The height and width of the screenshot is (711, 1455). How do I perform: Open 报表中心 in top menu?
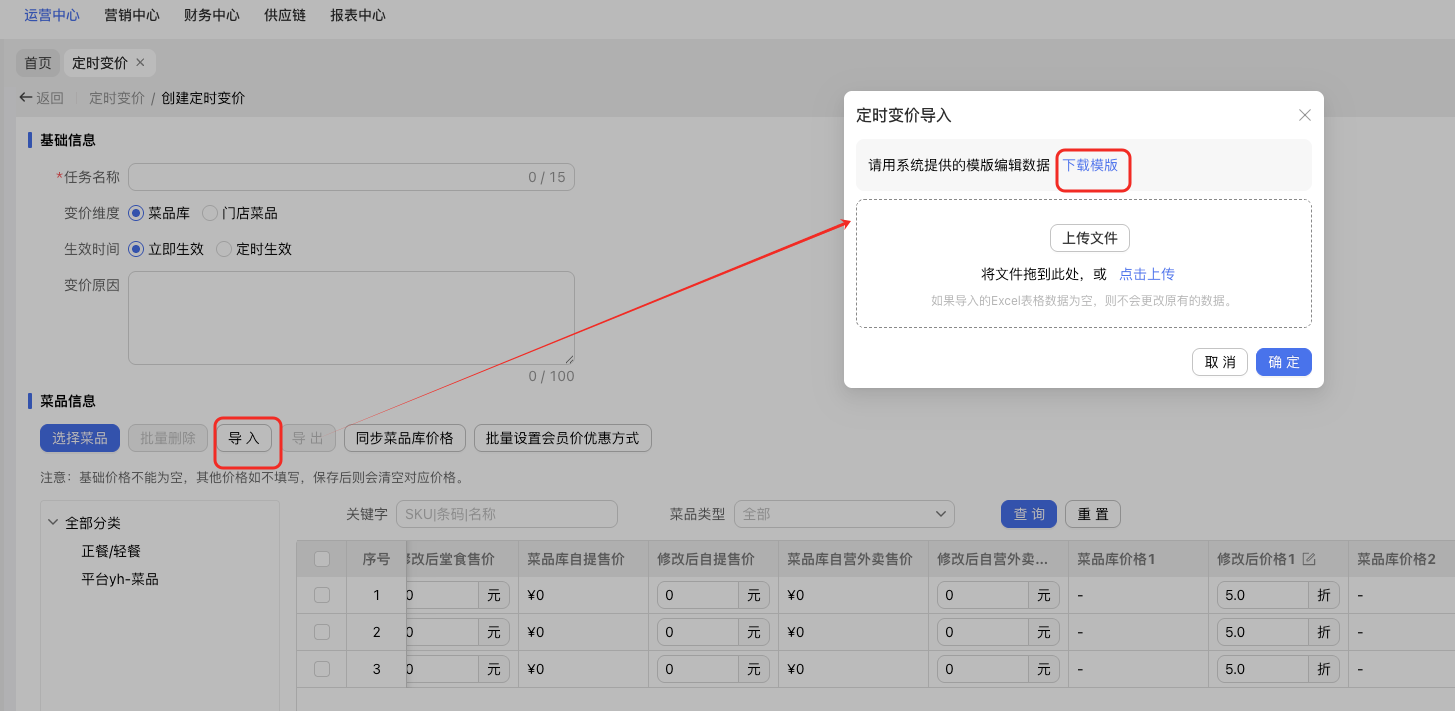click(358, 16)
